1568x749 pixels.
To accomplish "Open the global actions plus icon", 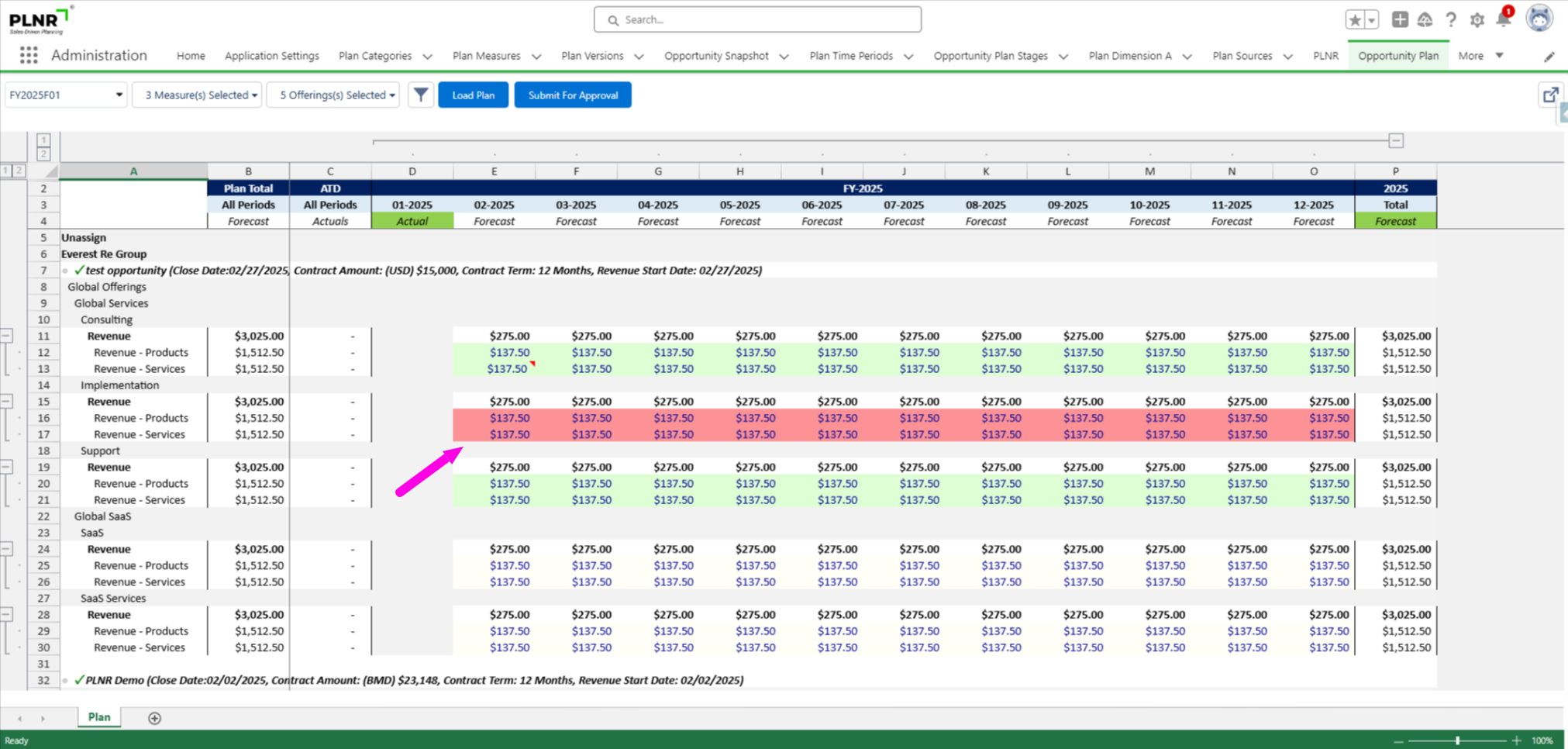I will [1399, 20].
